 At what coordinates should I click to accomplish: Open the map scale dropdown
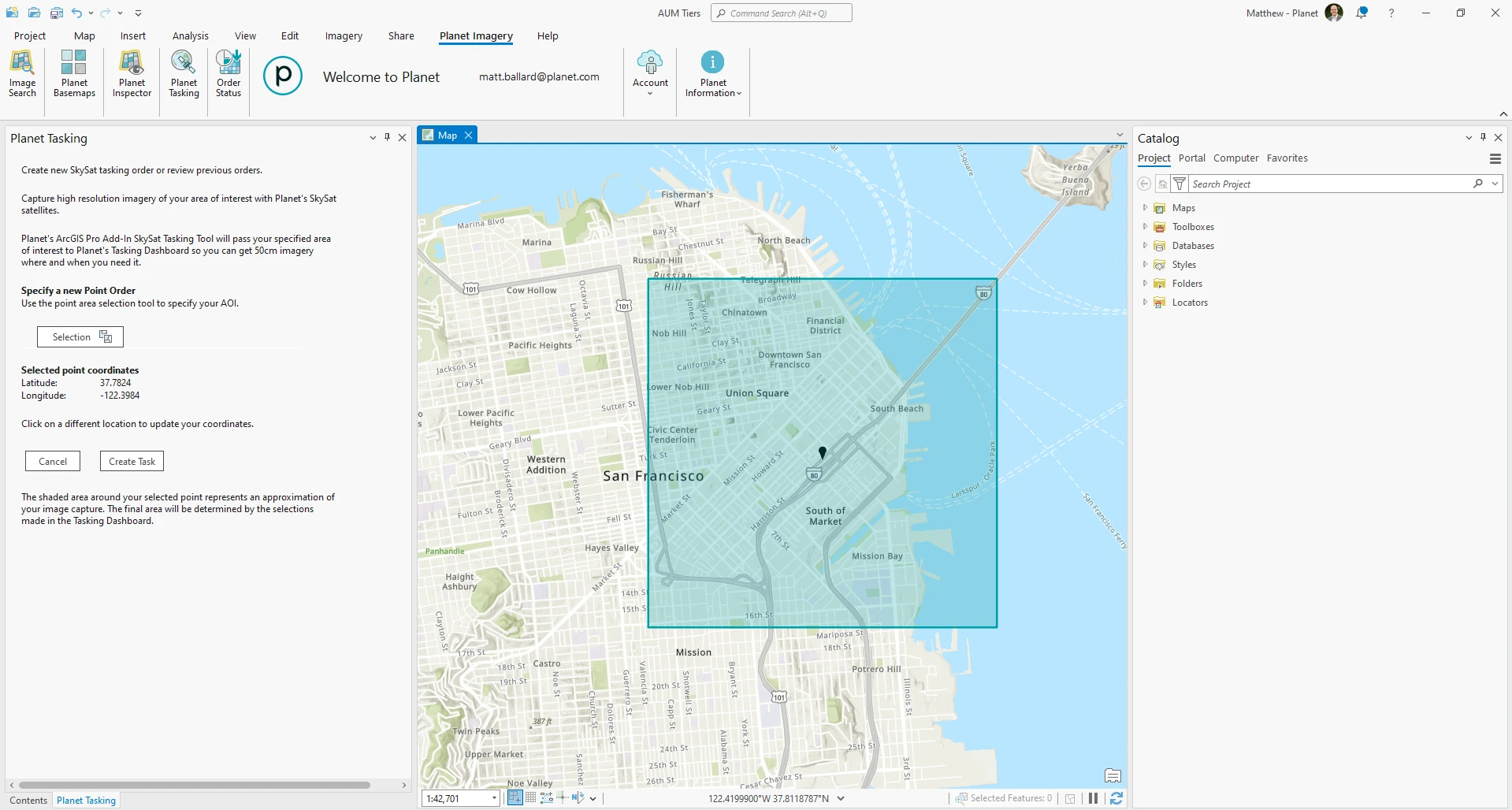(x=494, y=798)
